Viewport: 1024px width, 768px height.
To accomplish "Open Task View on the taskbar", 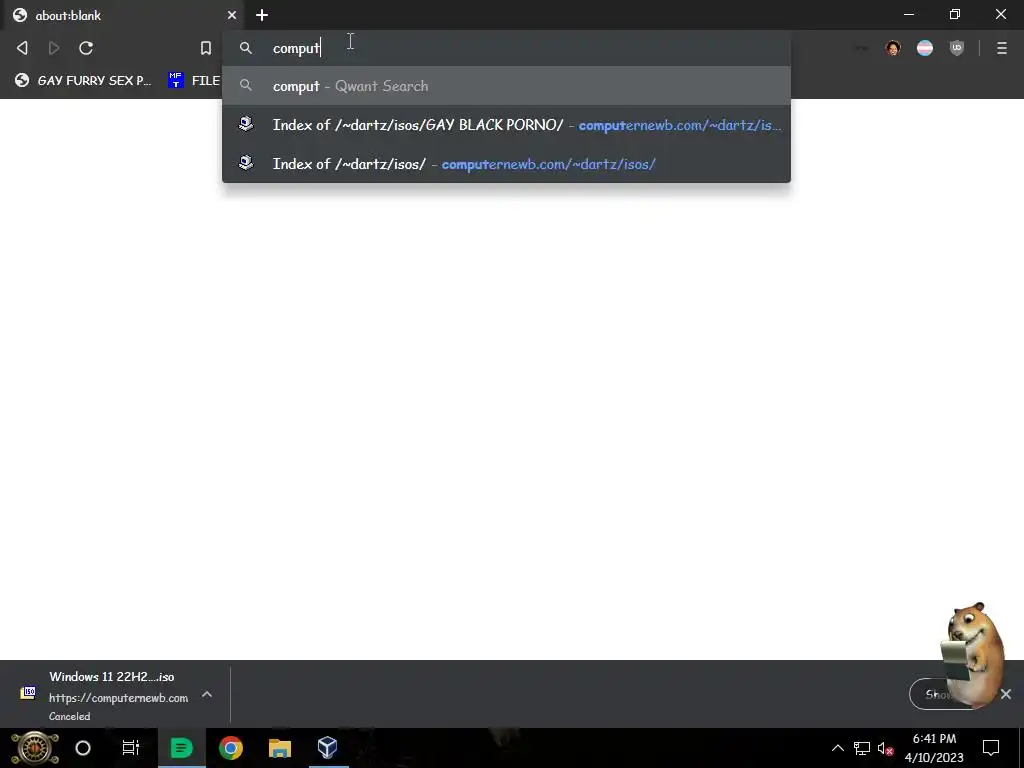I will pos(131,748).
